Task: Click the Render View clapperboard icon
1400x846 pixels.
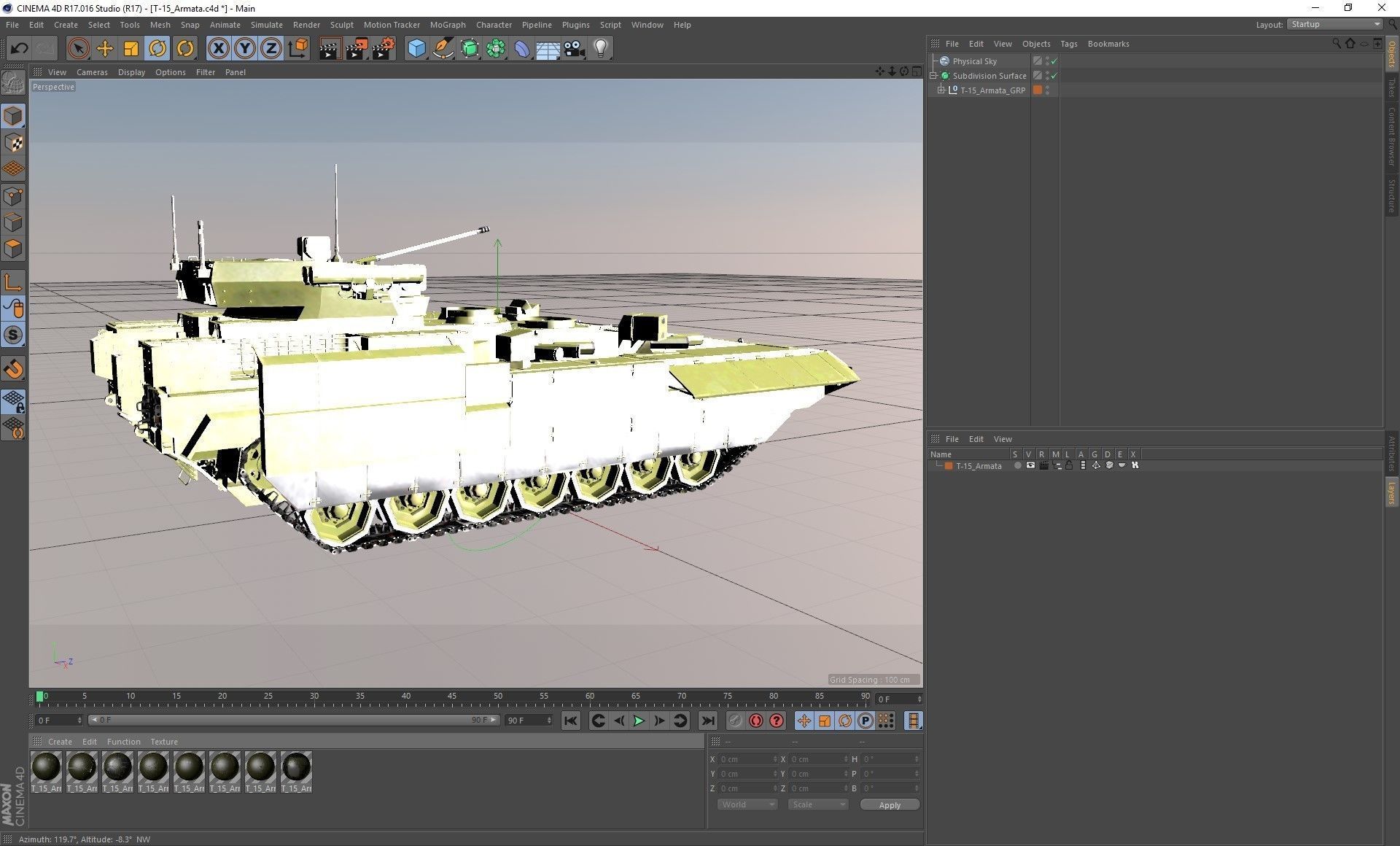Action: (330, 49)
